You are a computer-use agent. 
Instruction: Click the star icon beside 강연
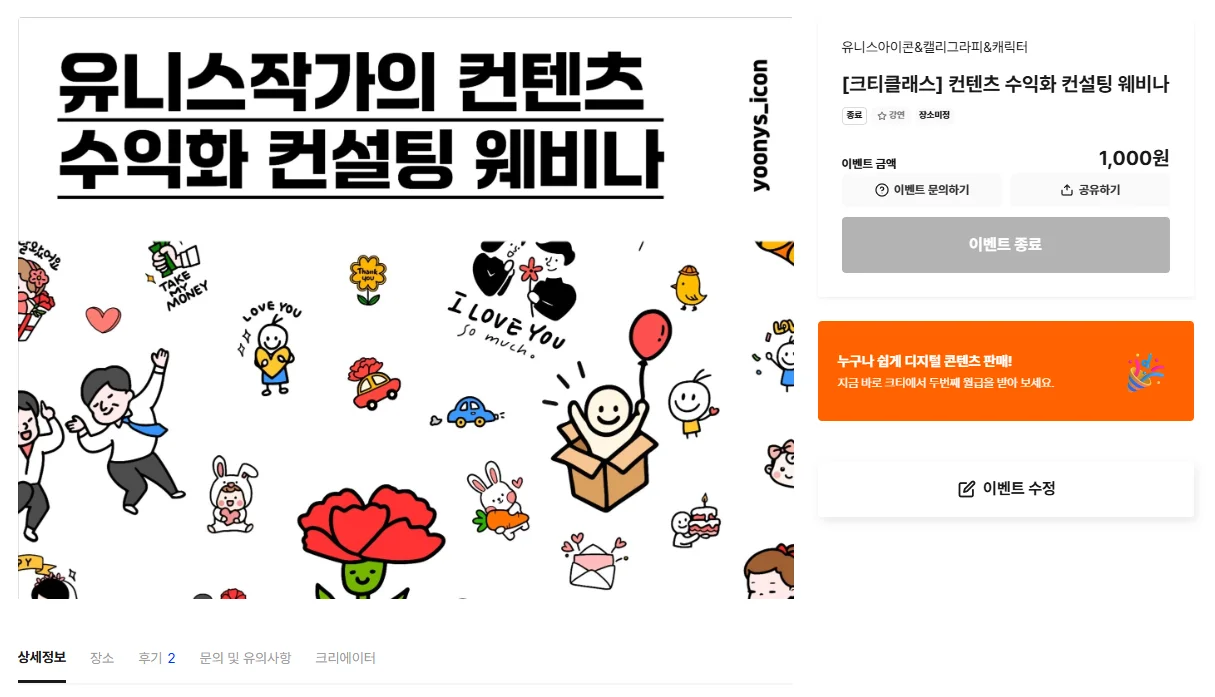882,116
